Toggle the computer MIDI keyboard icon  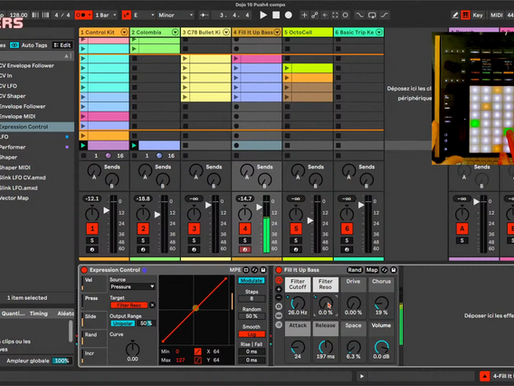[465, 15]
